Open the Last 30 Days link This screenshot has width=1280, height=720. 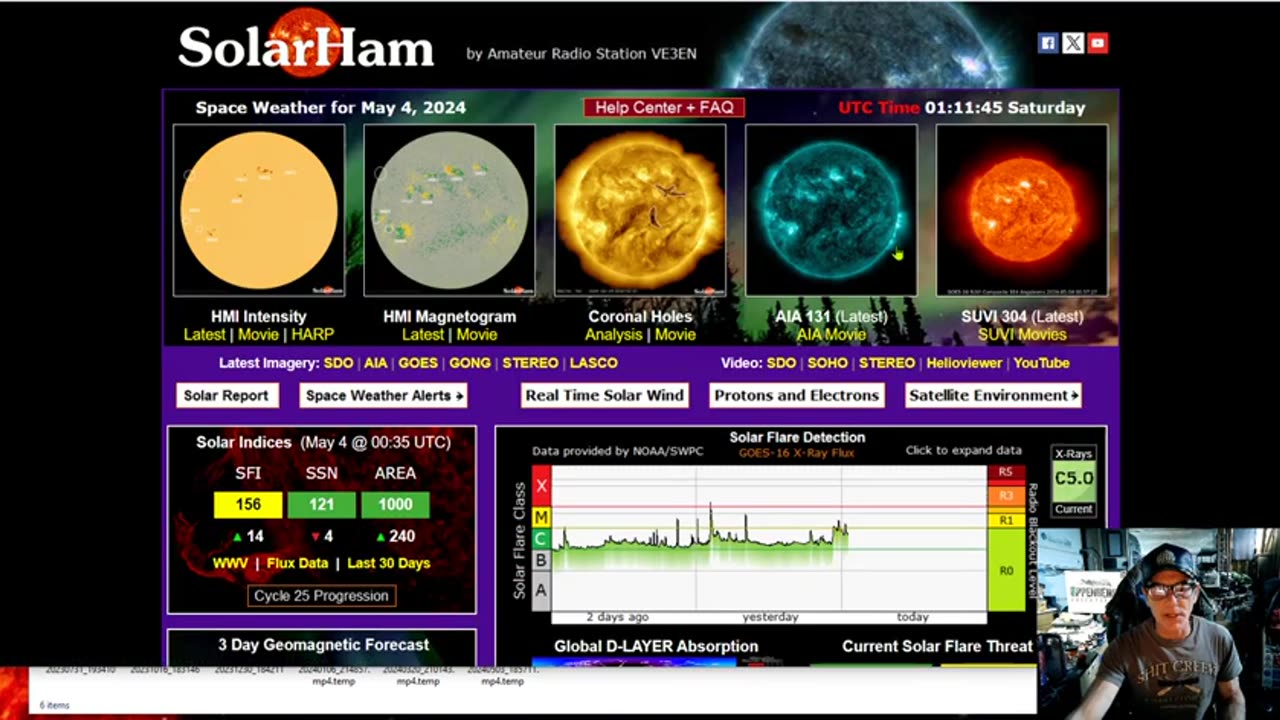(x=389, y=563)
